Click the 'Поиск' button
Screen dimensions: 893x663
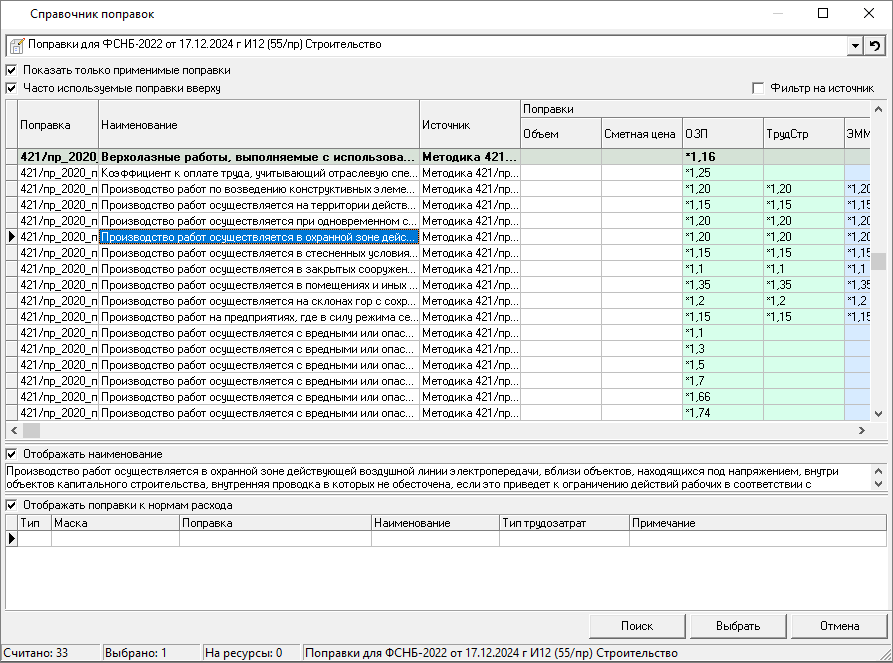(637, 626)
